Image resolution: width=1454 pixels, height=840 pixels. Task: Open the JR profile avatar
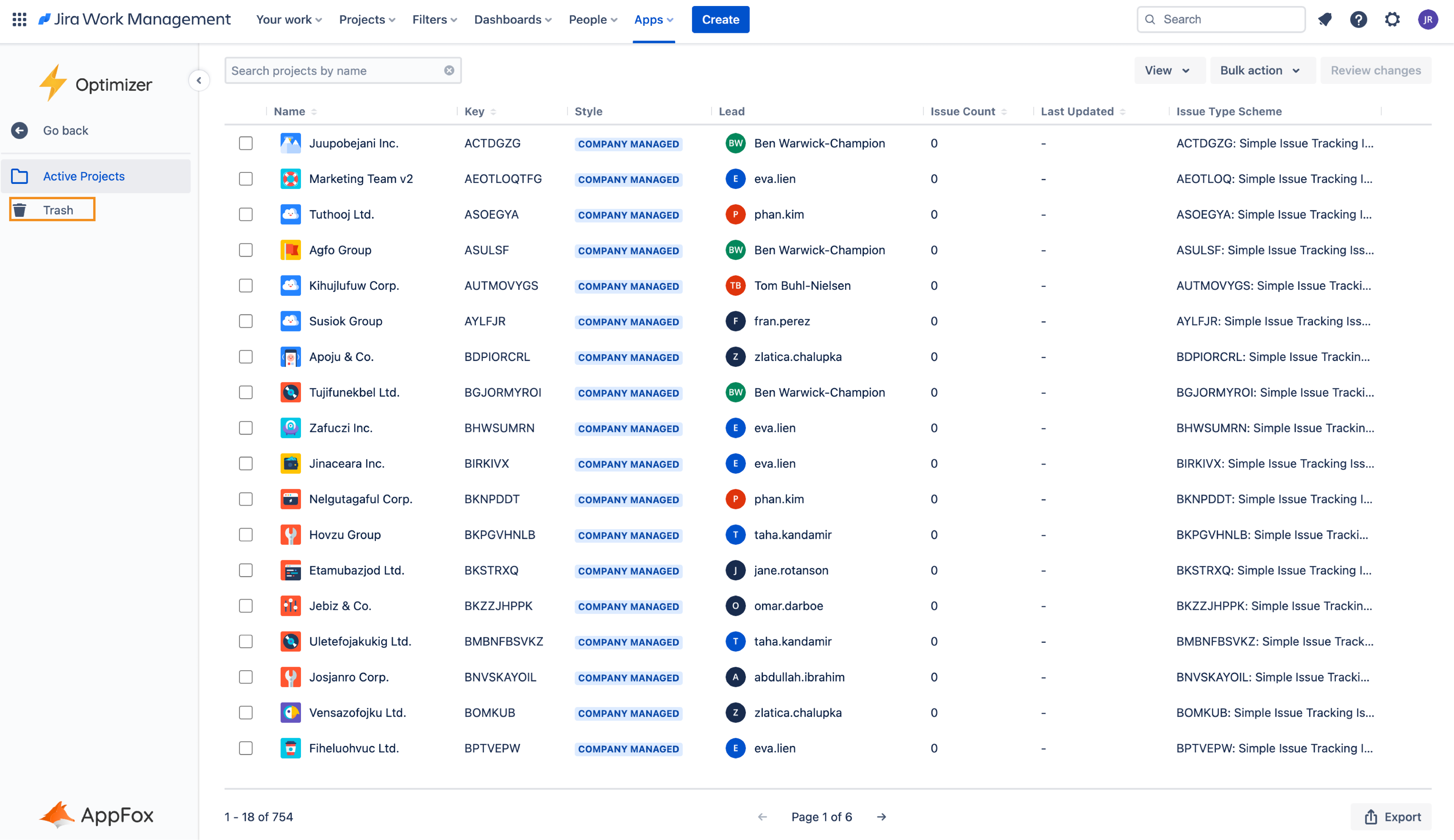point(1427,20)
